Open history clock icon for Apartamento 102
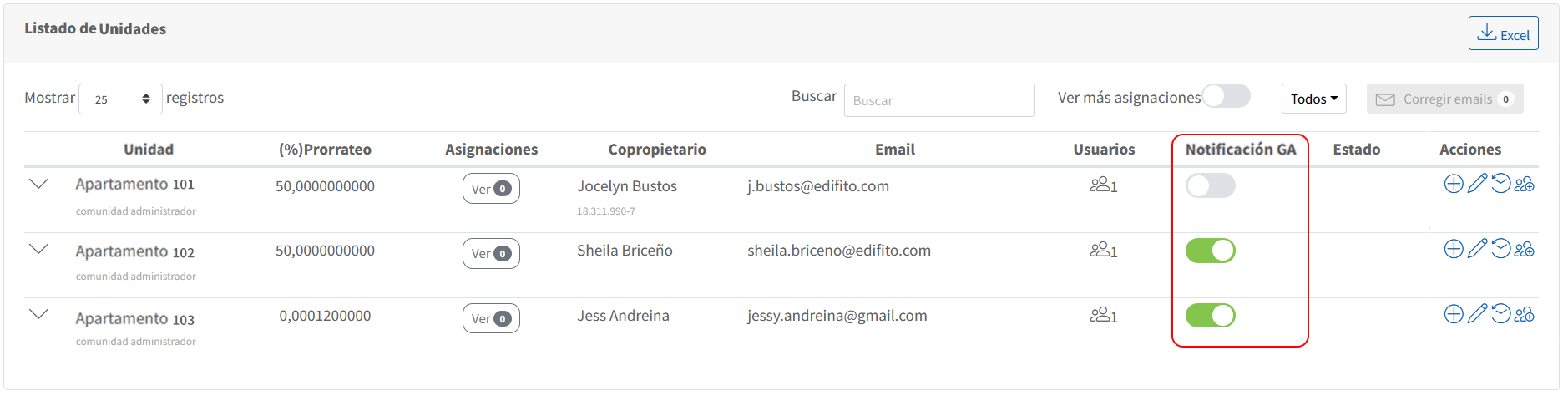1568x401 pixels. [1500, 249]
